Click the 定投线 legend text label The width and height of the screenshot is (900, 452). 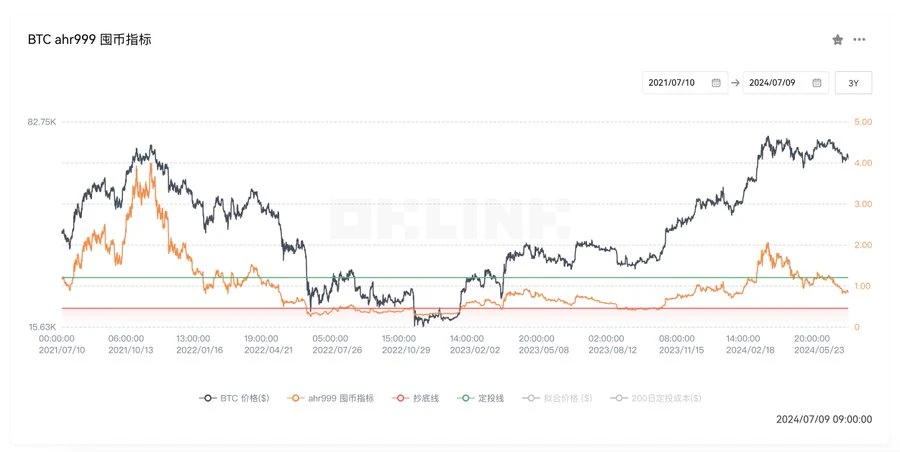[488, 398]
